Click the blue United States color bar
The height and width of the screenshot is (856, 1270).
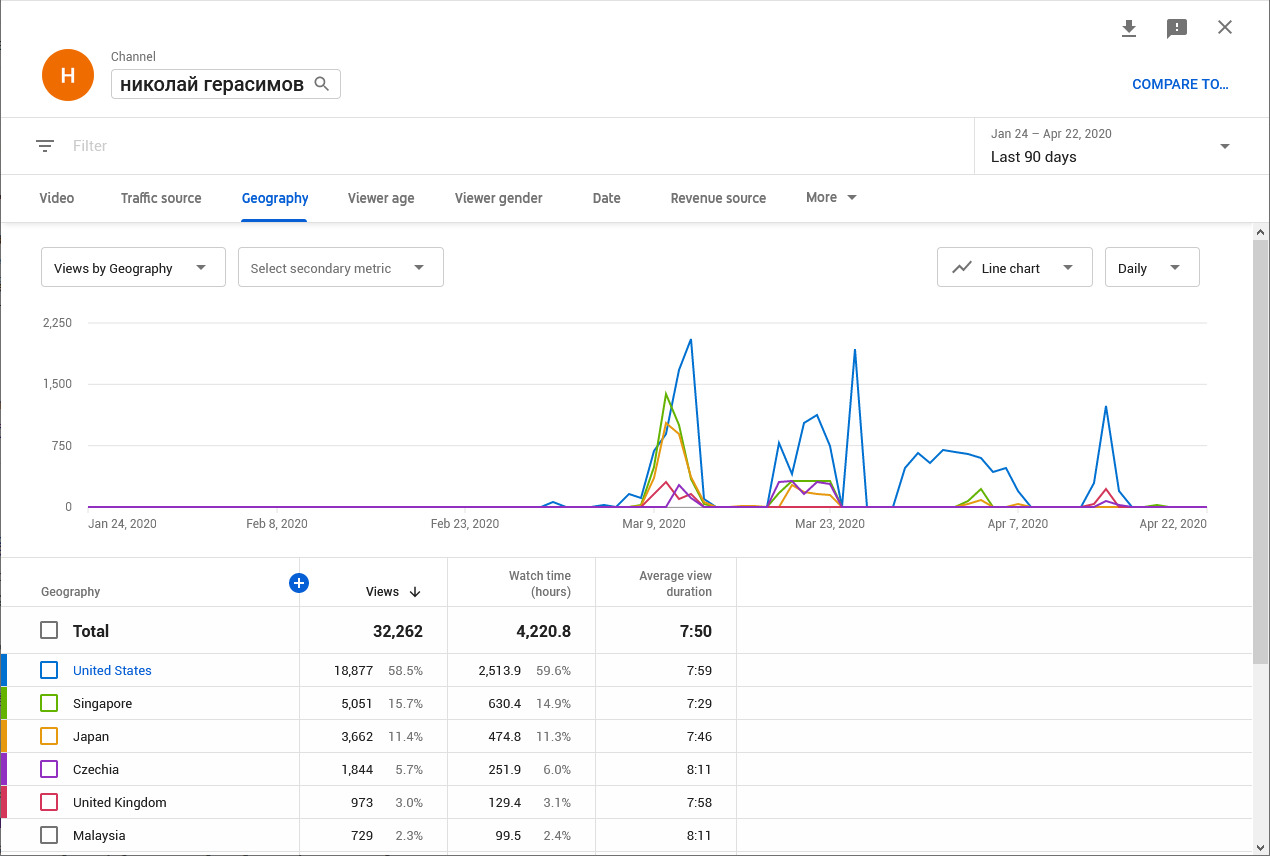(3, 670)
